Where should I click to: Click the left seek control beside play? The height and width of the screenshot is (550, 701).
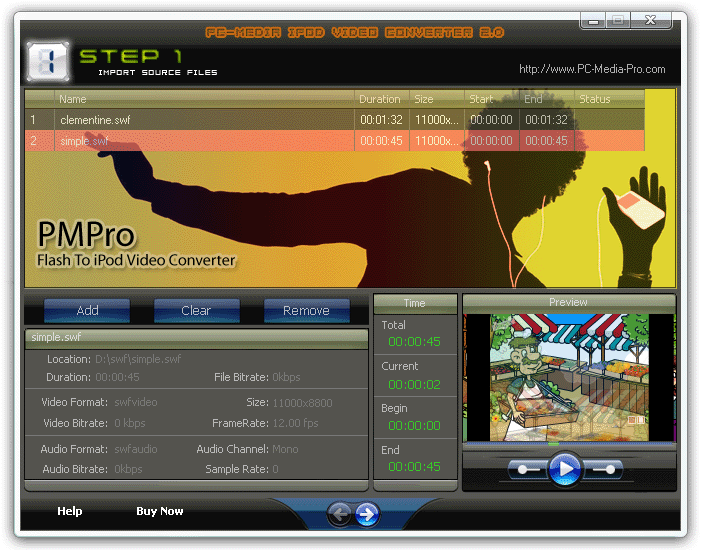(528, 470)
